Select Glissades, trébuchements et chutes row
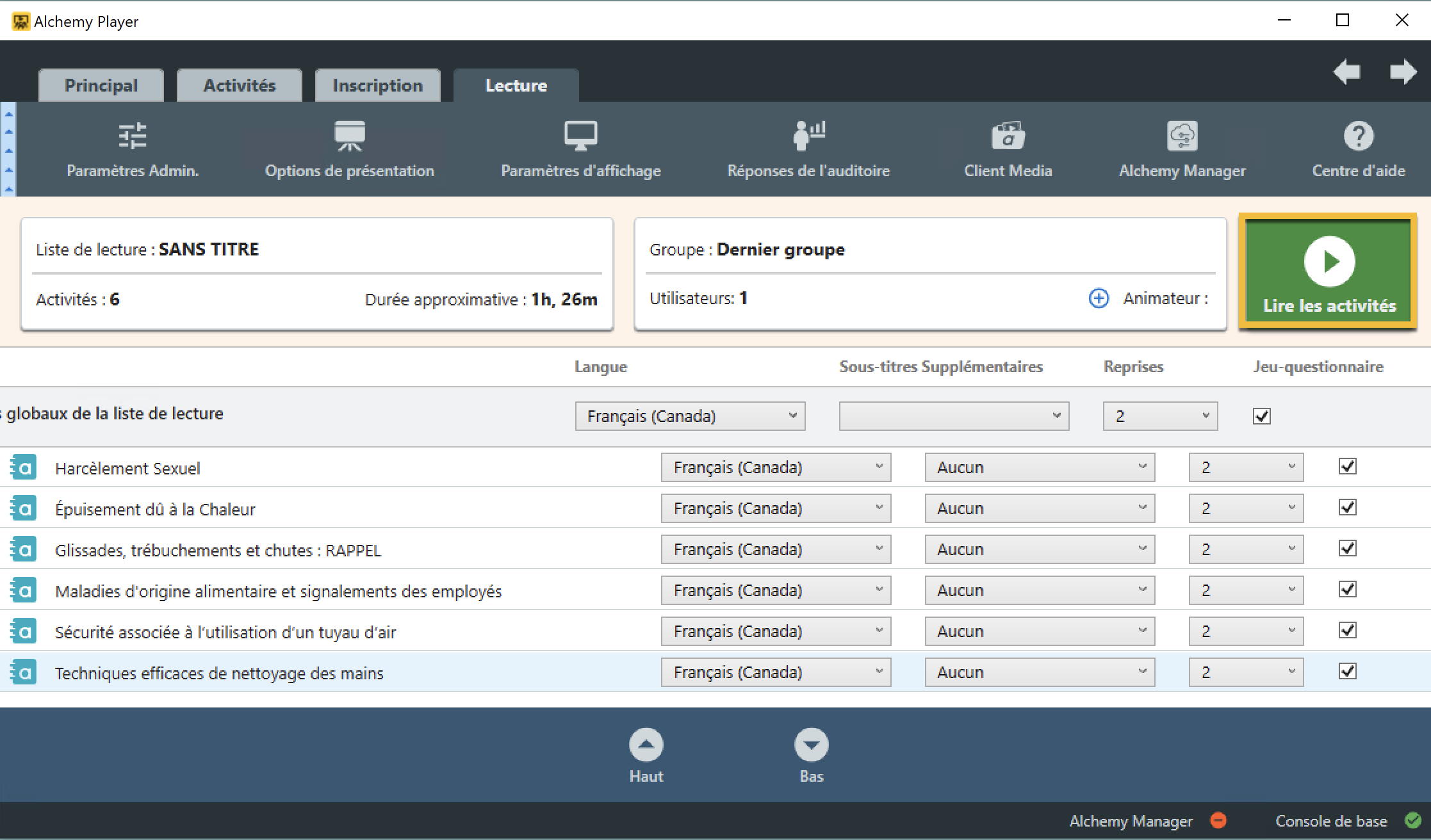The image size is (1431, 840). [x=218, y=550]
